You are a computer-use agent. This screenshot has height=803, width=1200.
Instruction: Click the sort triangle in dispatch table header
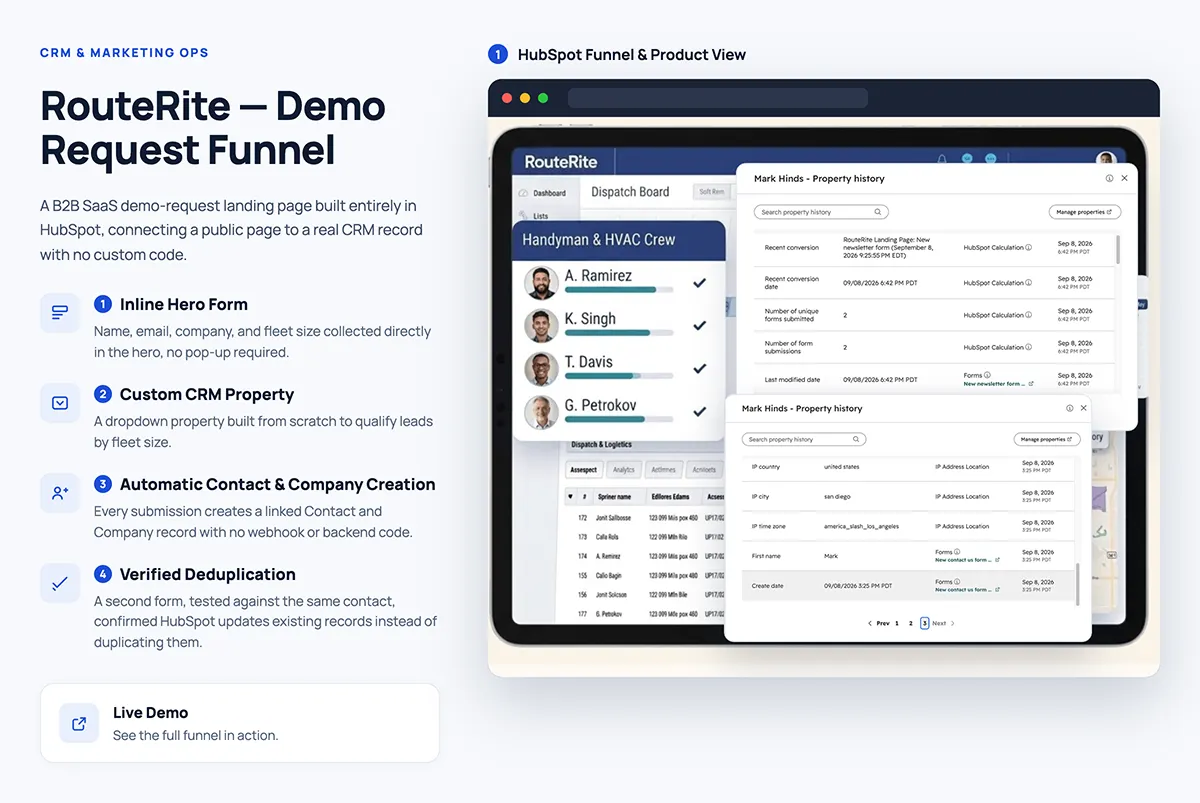coord(571,496)
